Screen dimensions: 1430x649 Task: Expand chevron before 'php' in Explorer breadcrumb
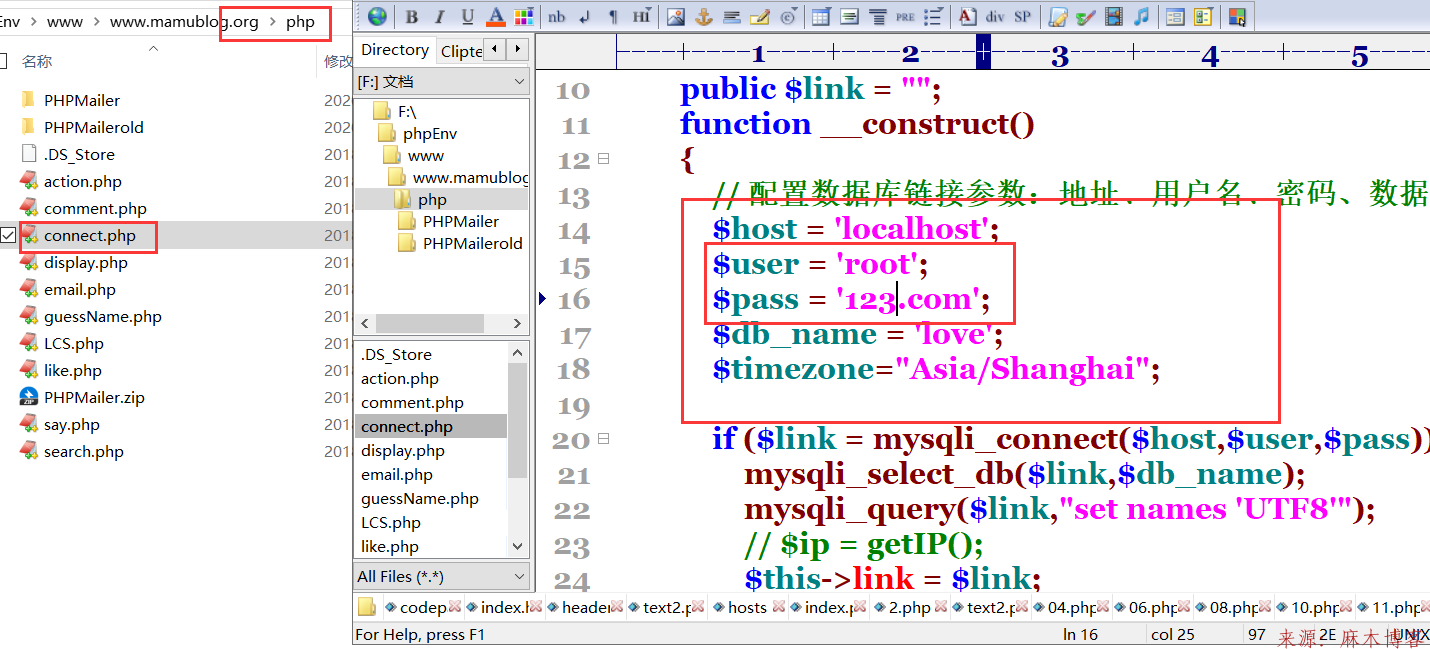tap(273, 21)
